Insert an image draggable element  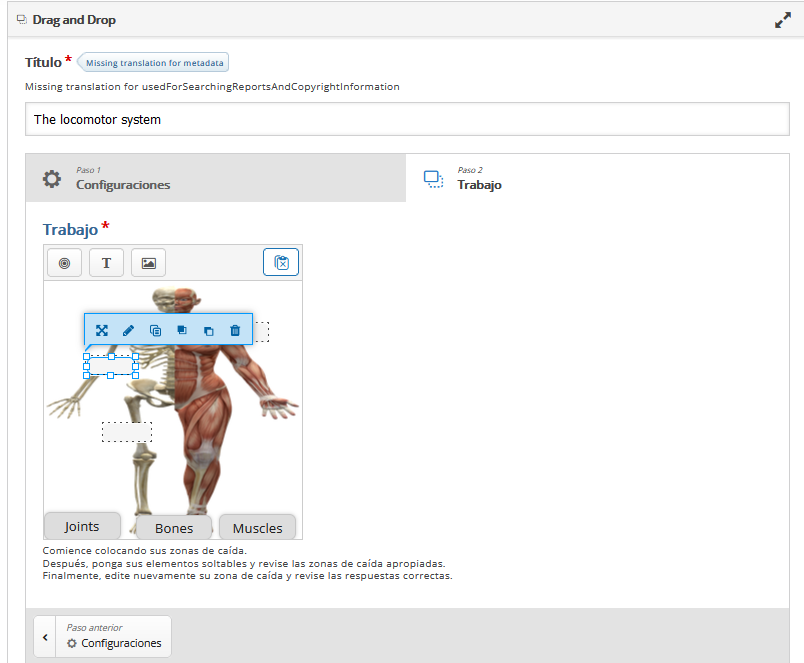[148, 263]
